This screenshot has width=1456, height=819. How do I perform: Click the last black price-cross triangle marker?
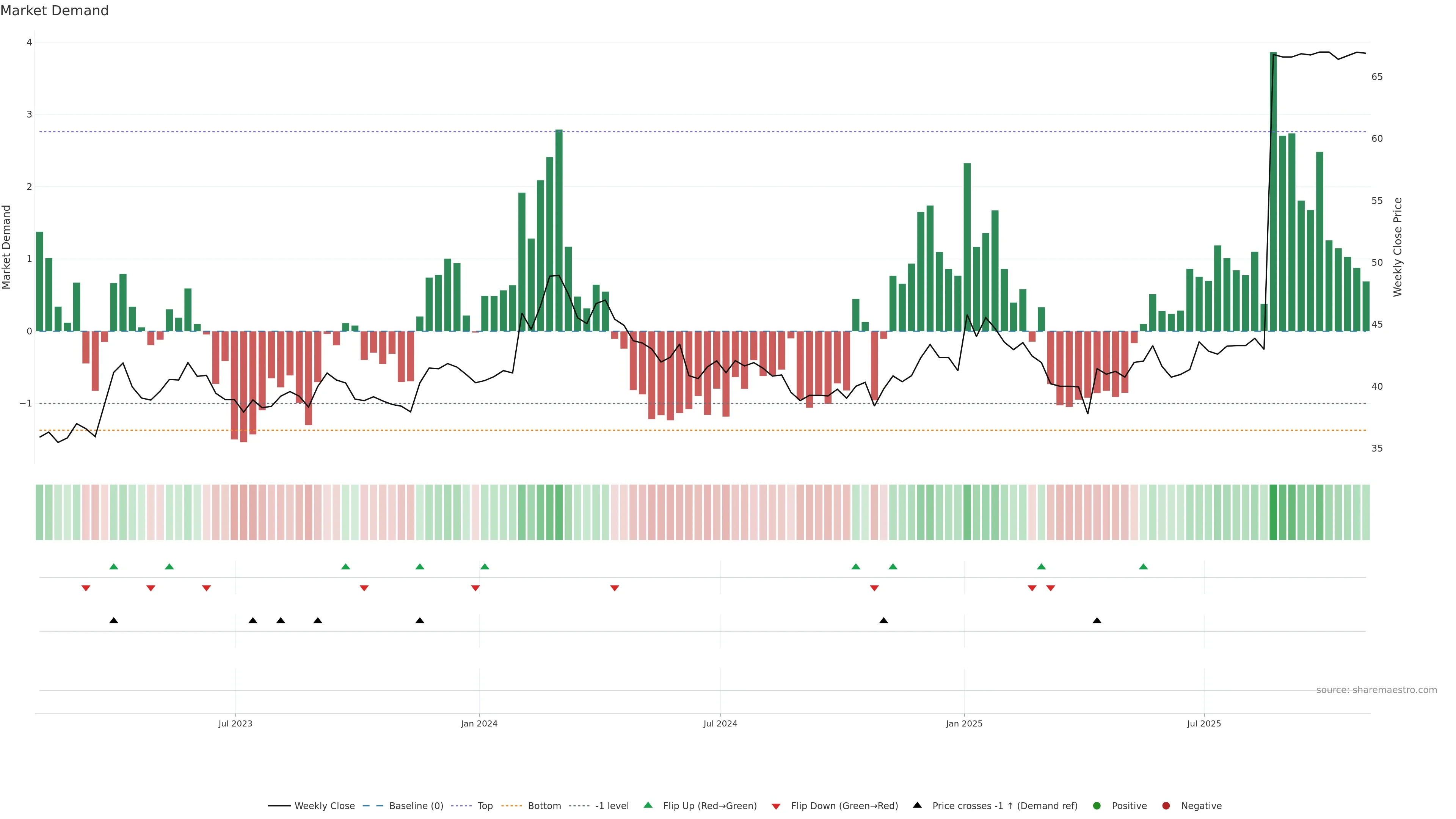(x=1097, y=621)
